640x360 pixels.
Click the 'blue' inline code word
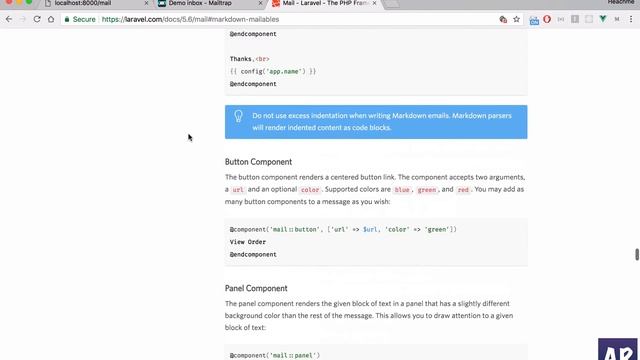[x=402, y=190]
